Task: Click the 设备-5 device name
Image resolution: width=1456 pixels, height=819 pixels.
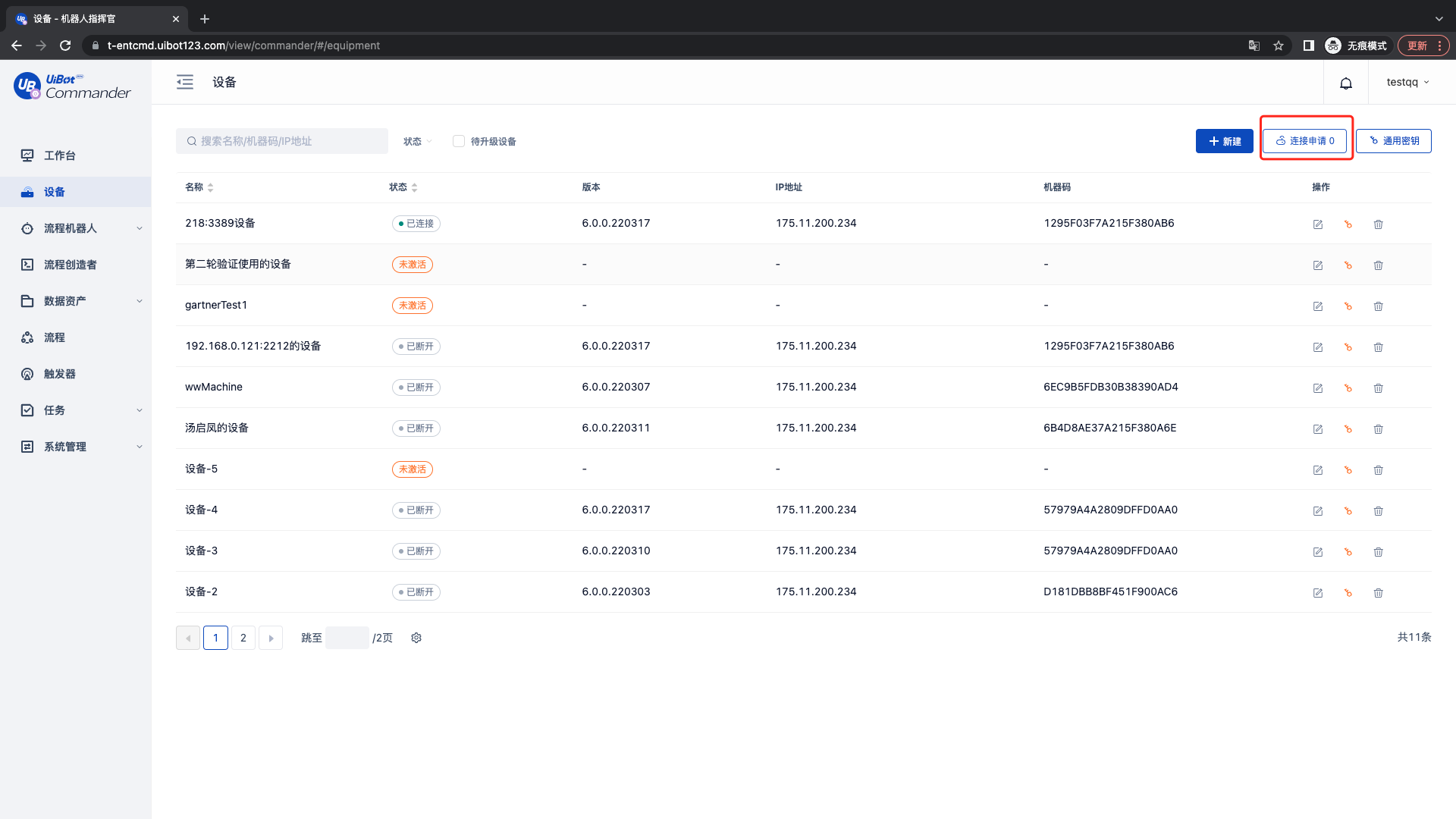Action: pyautogui.click(x=202, y=469)
